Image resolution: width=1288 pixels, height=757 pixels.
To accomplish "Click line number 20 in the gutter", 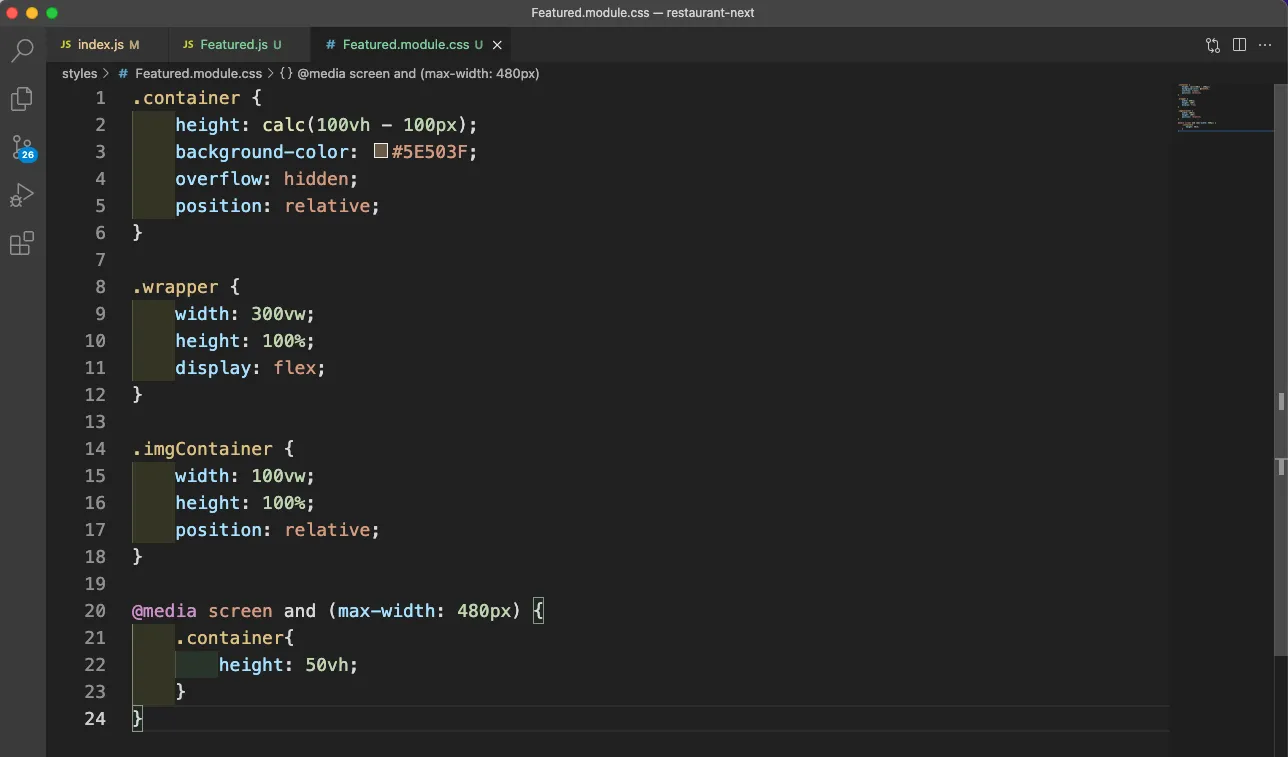I will 95,611.
